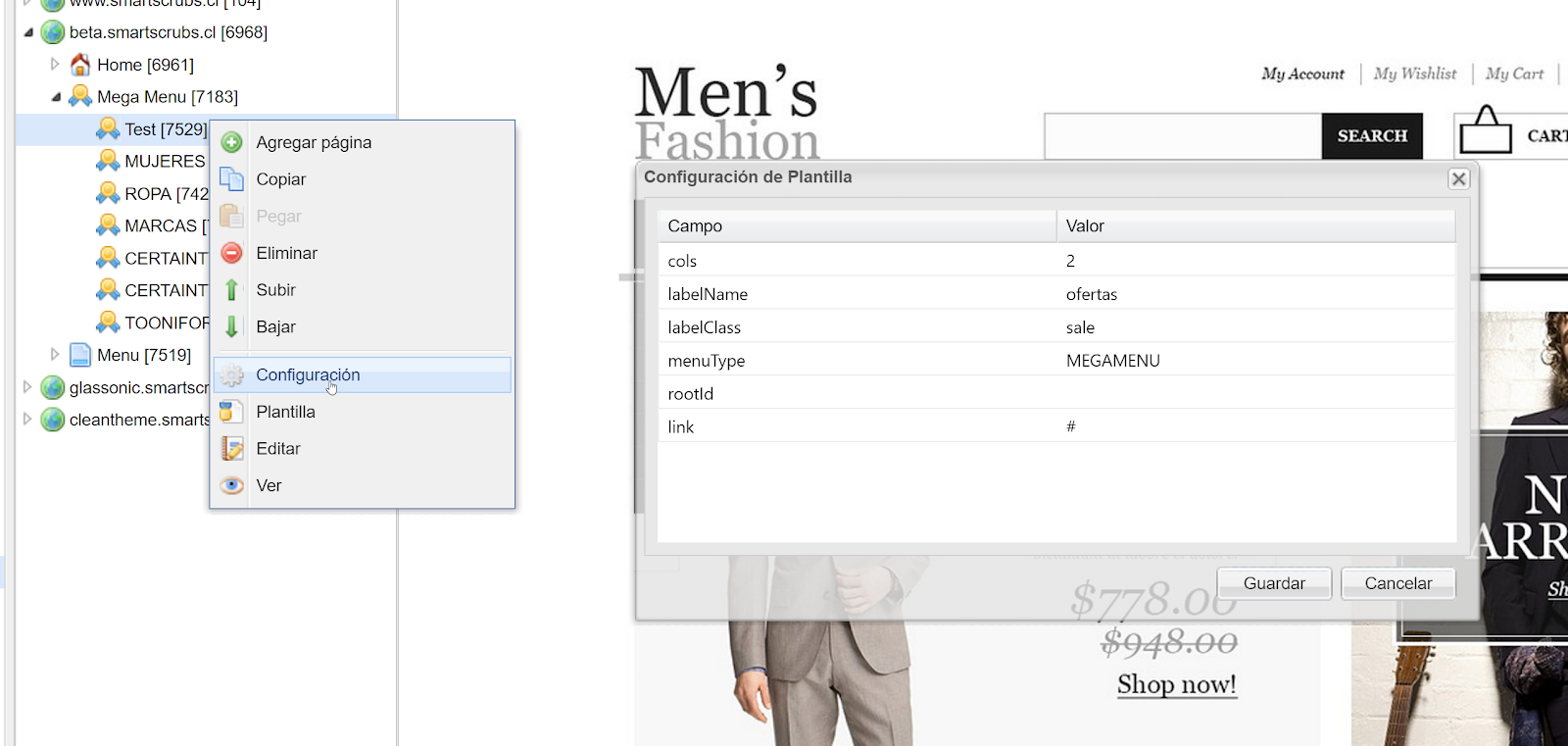
Task: Open the My Account link
Action: [1302, 74]
